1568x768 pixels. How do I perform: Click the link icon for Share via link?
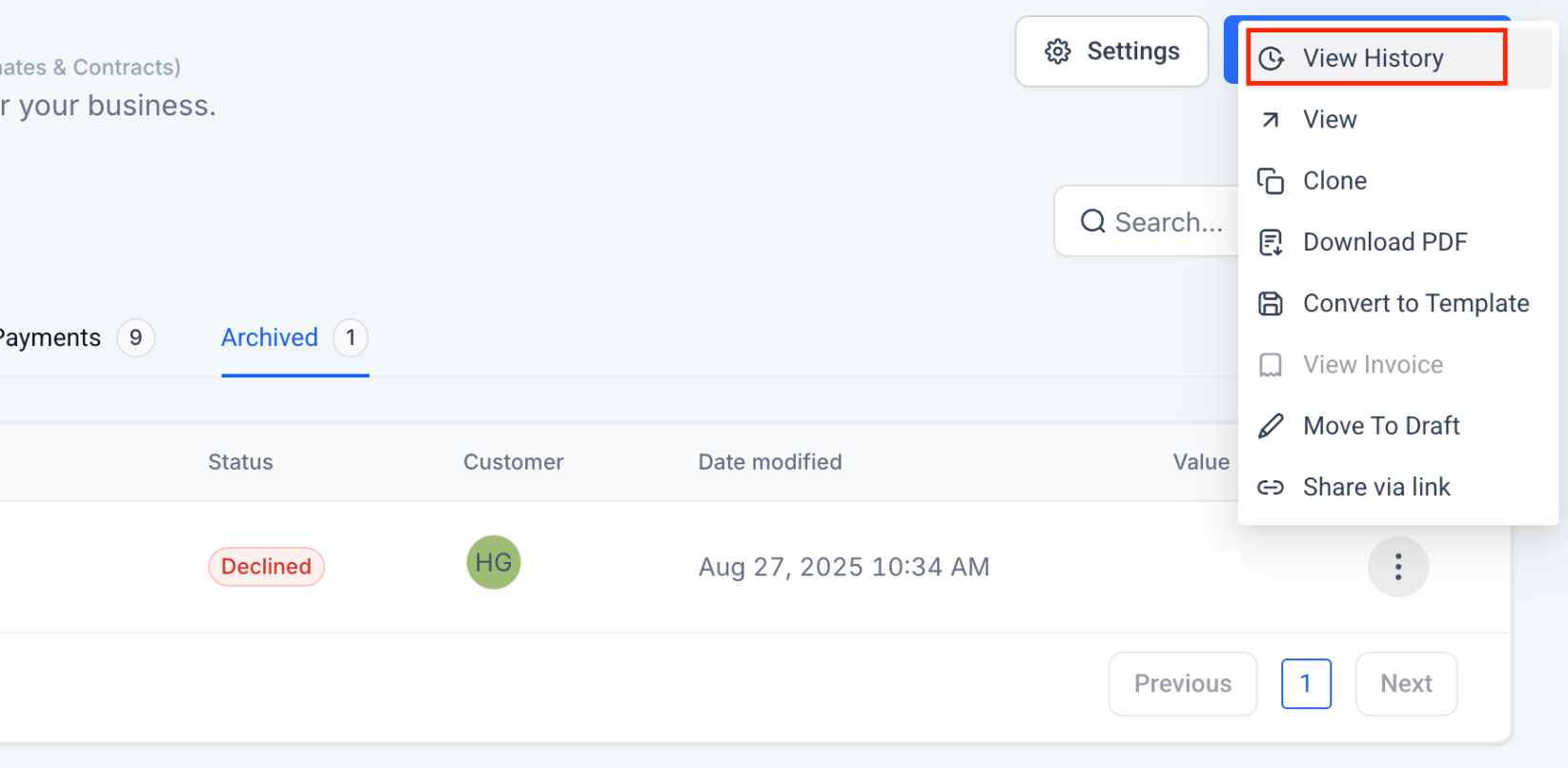(x=1271, y=488)
